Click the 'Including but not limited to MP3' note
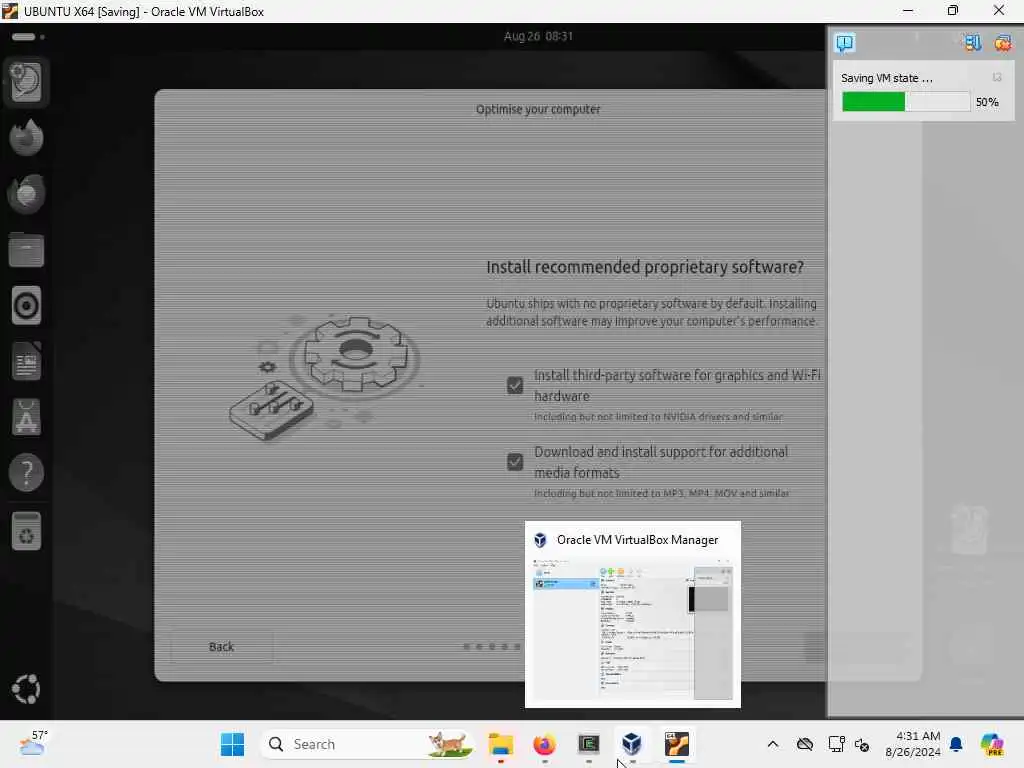 662,493
